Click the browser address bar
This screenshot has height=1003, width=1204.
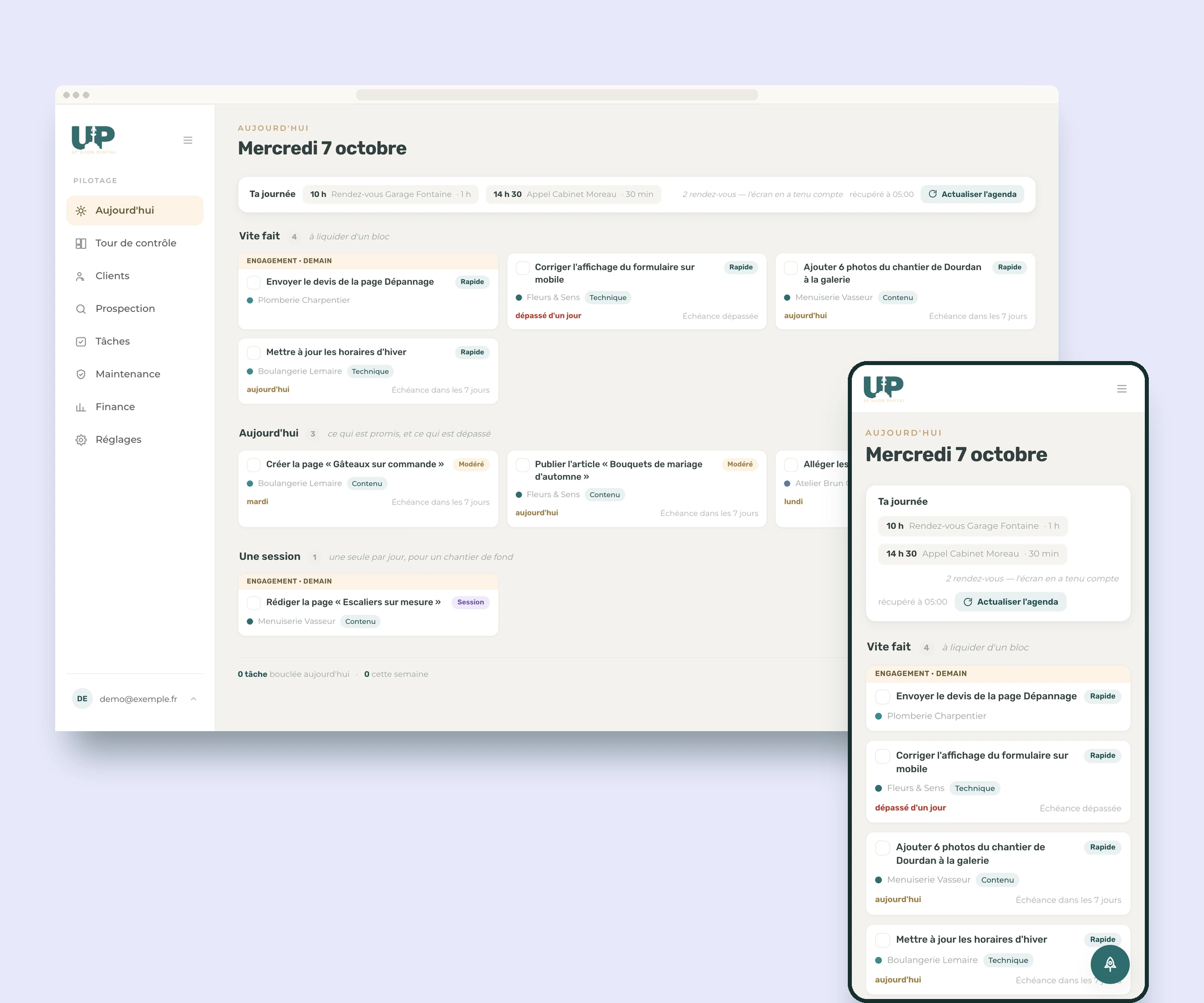pyautogui.click(x=557, y=95)
